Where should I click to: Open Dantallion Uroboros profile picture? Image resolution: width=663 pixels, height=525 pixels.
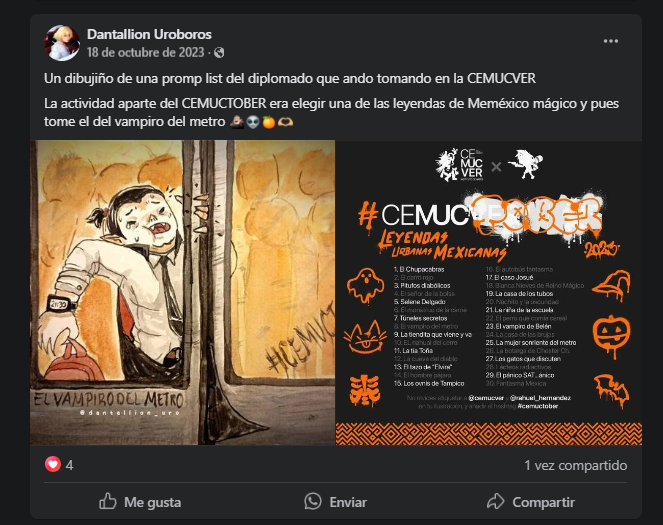[62, 43]
